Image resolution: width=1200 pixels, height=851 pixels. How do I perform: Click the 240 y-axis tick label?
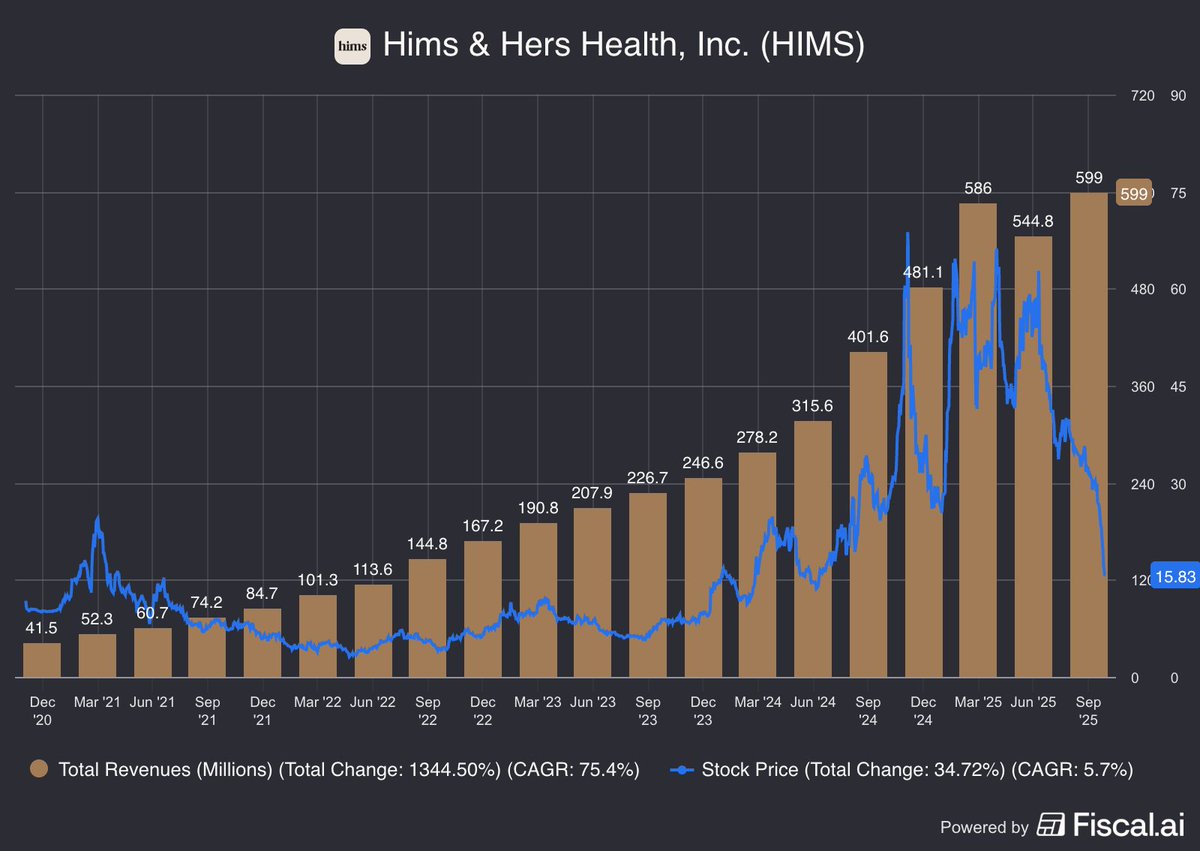click(1143, 484)
